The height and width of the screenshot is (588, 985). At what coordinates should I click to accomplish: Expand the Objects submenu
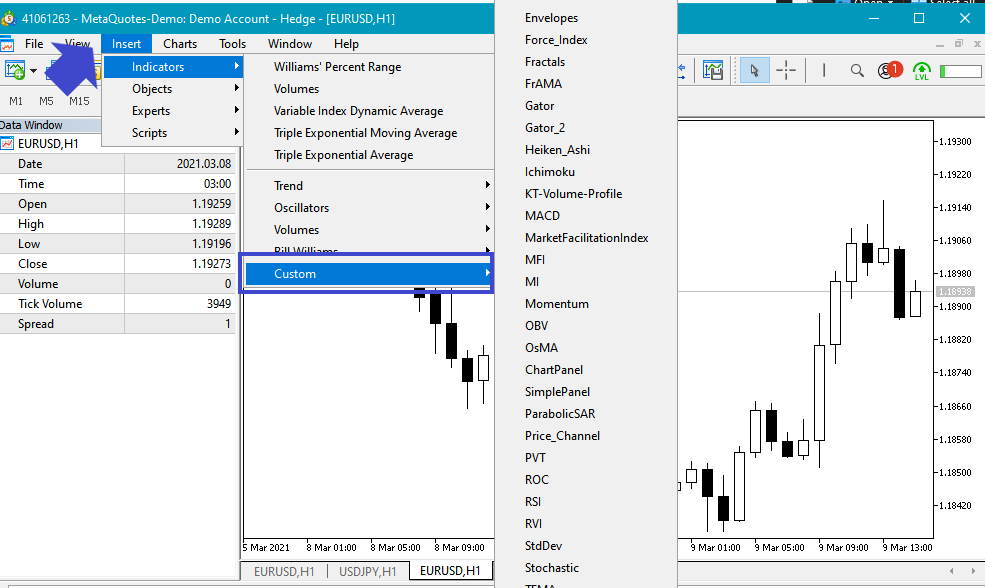pos(173,89)
